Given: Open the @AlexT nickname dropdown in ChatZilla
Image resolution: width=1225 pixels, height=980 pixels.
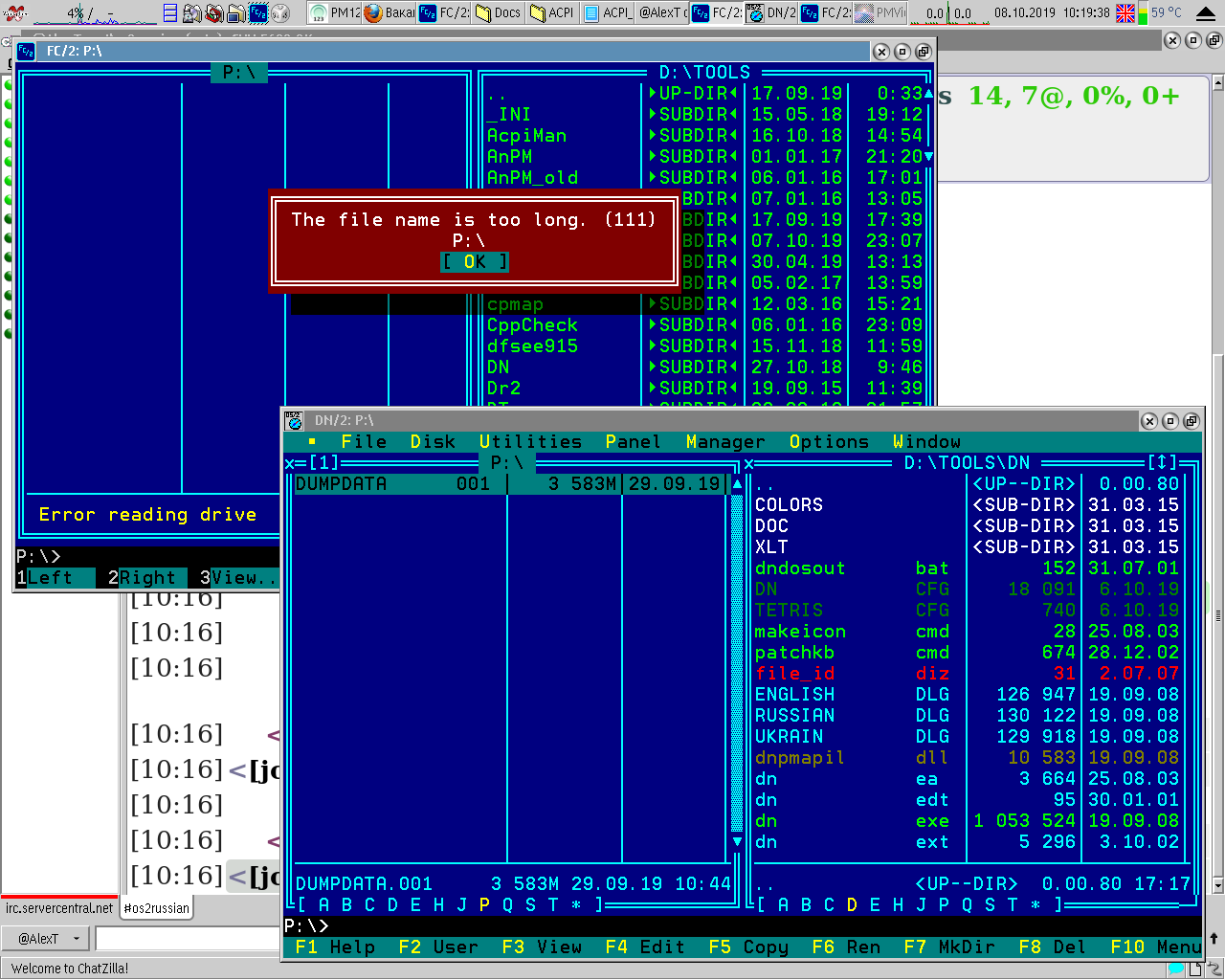Looking at the screenshot, I should pos(46,939).
